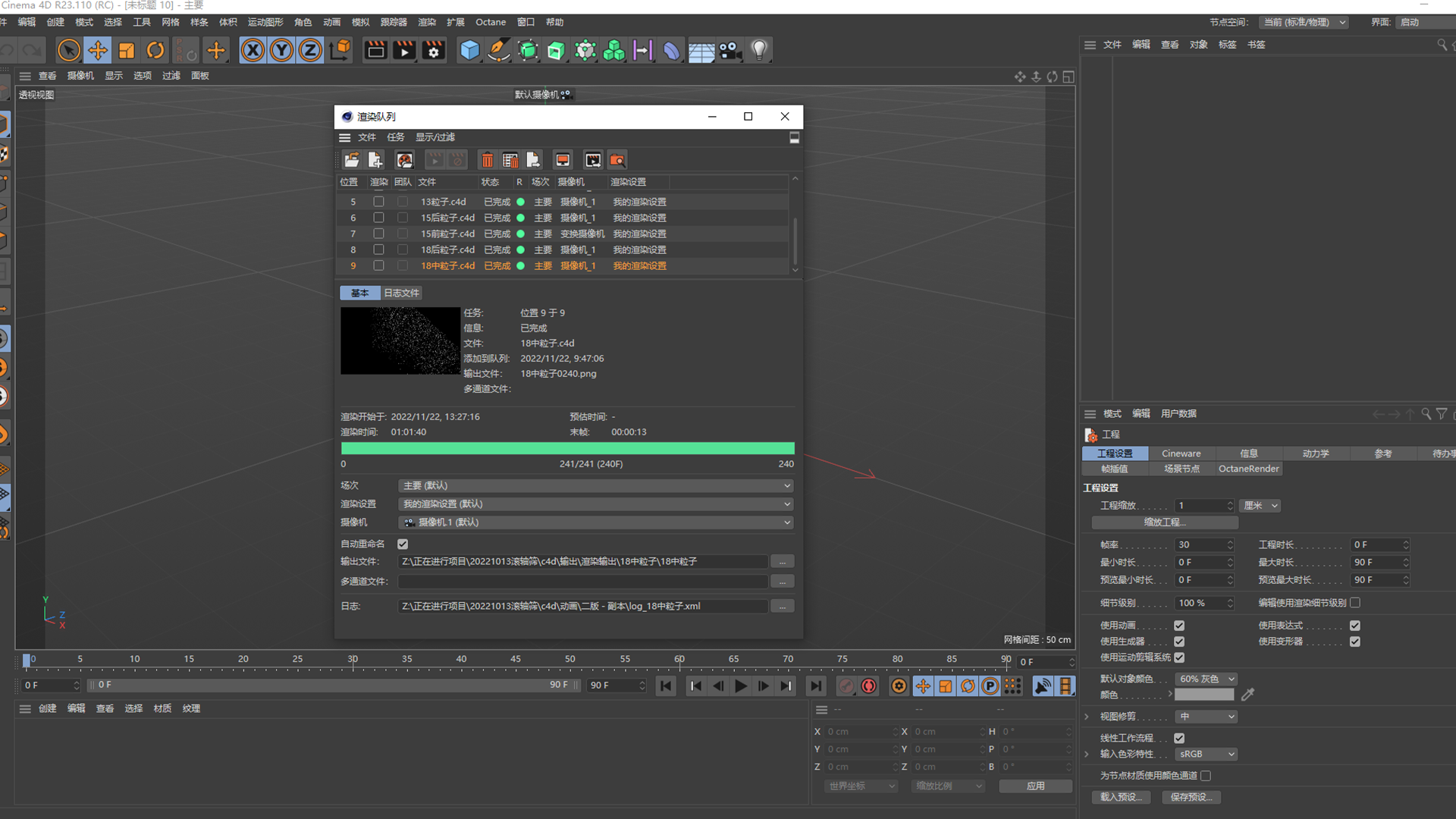Select the Rotate tool in the main toolbar

pos(155,51)
